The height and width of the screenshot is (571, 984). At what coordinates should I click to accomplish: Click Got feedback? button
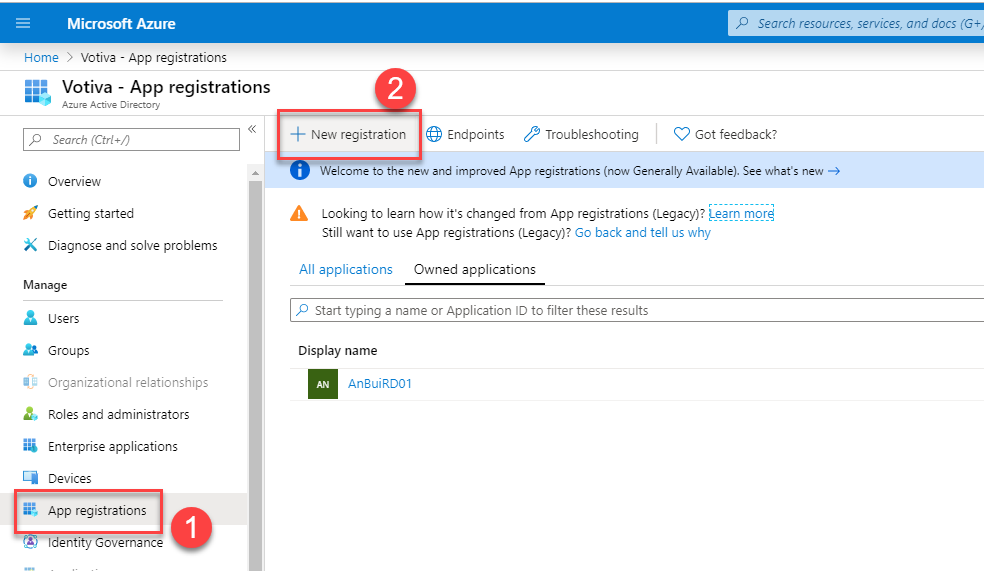pos(725,134)
